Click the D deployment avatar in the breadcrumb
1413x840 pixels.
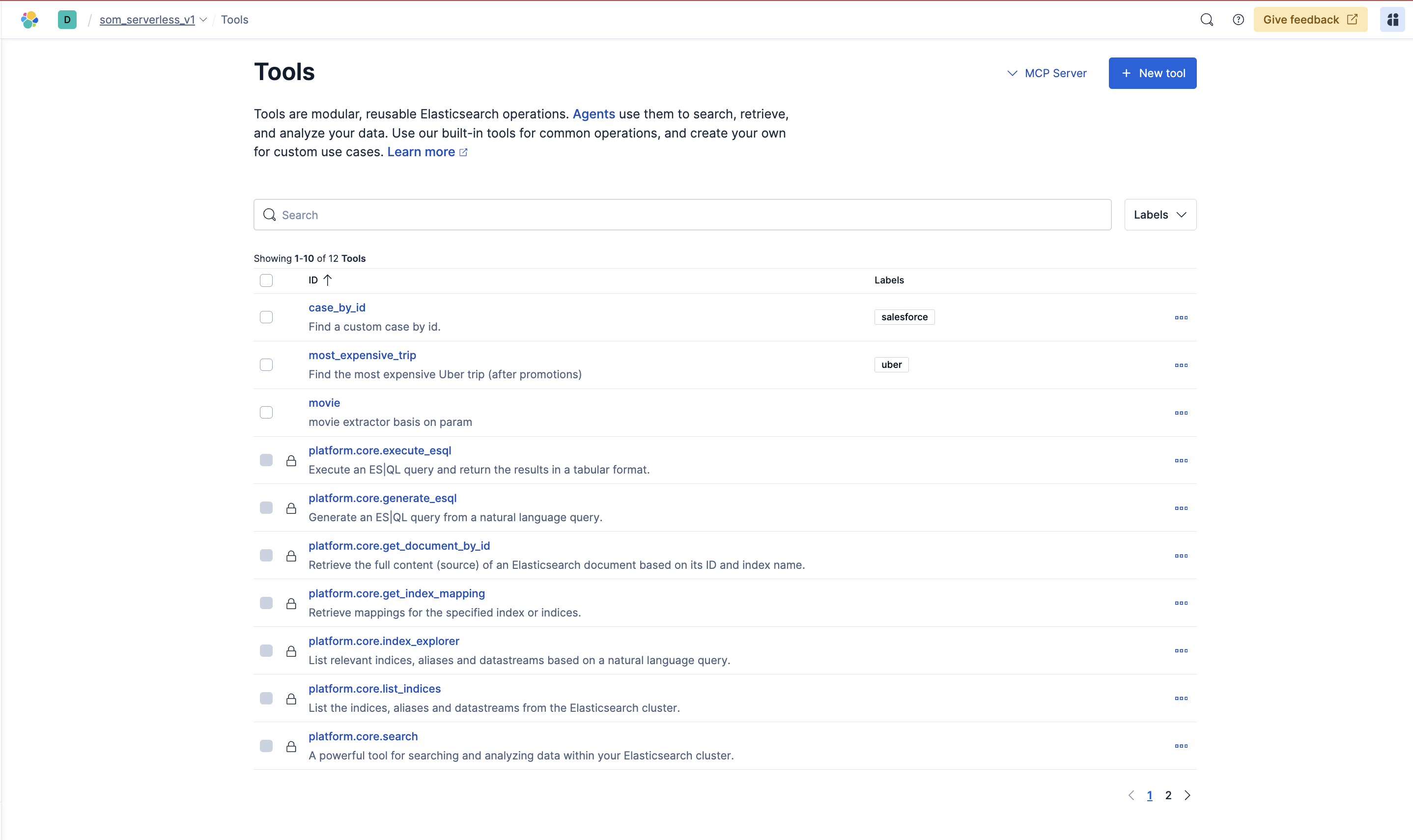[x=67, y=19]
